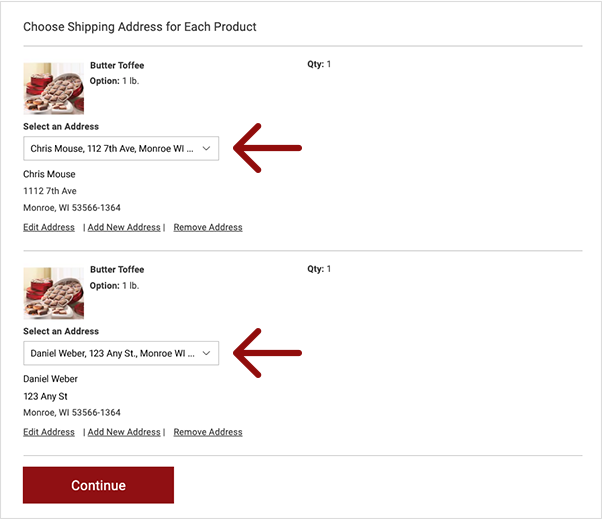This screenshot has width=602, height=519.
Task: Edit Address for Chris Mouse
Action: 49,227
